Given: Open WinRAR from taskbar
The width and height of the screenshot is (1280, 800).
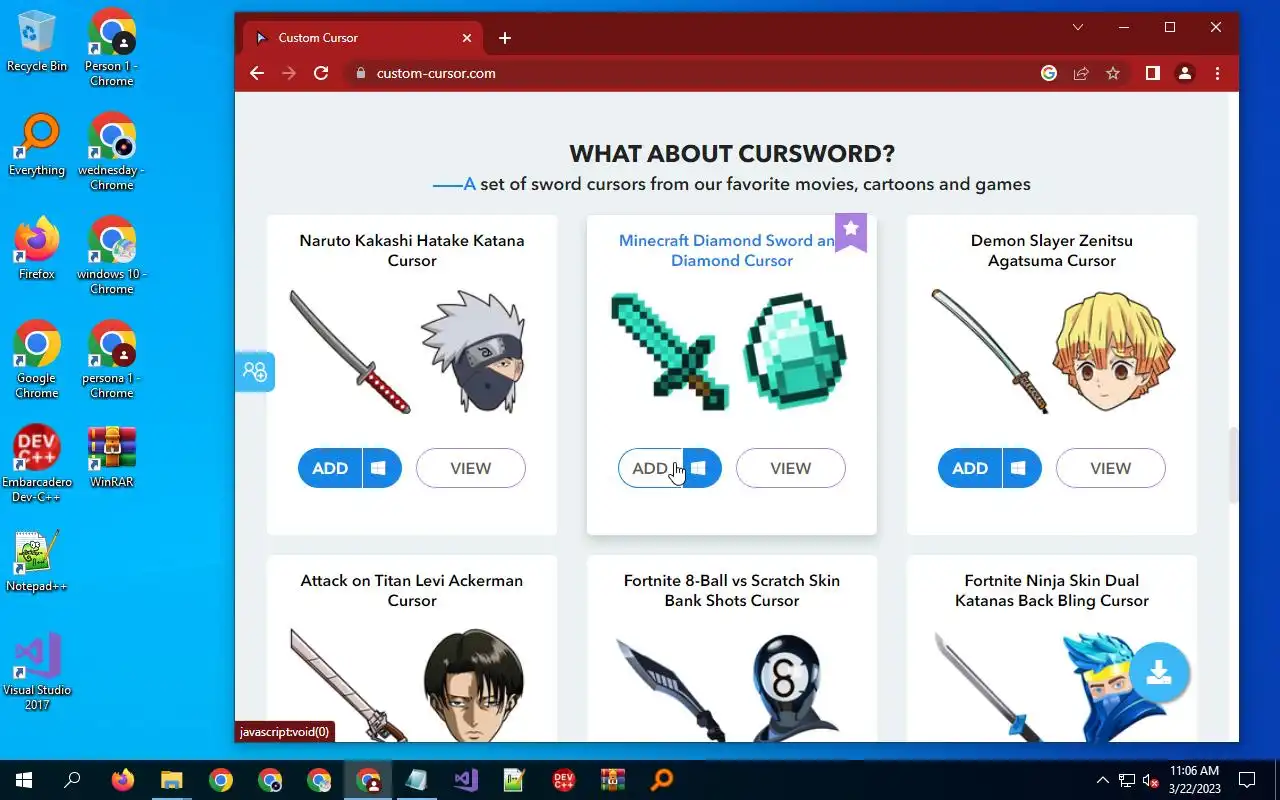Looking at the screenshot, I should point(612,780).
